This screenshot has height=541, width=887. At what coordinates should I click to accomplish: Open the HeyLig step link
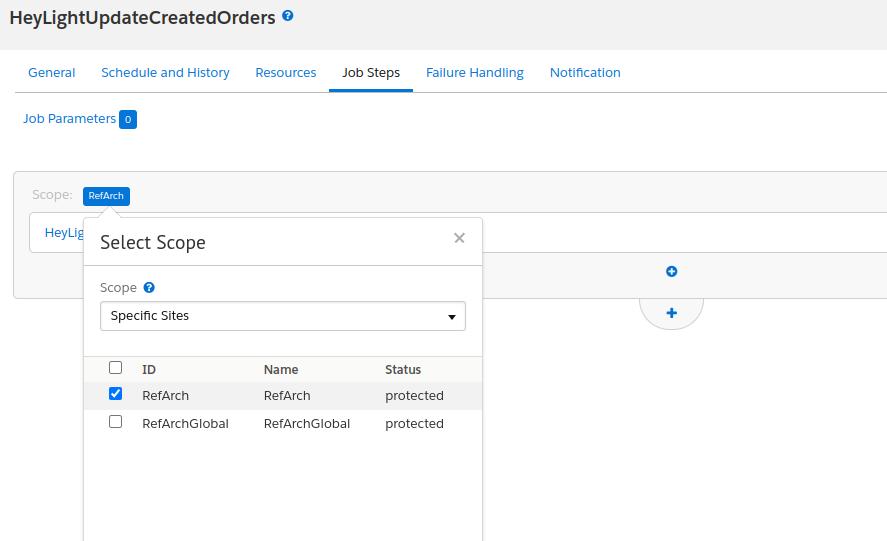pyautogui.click(x=64, y=233)
